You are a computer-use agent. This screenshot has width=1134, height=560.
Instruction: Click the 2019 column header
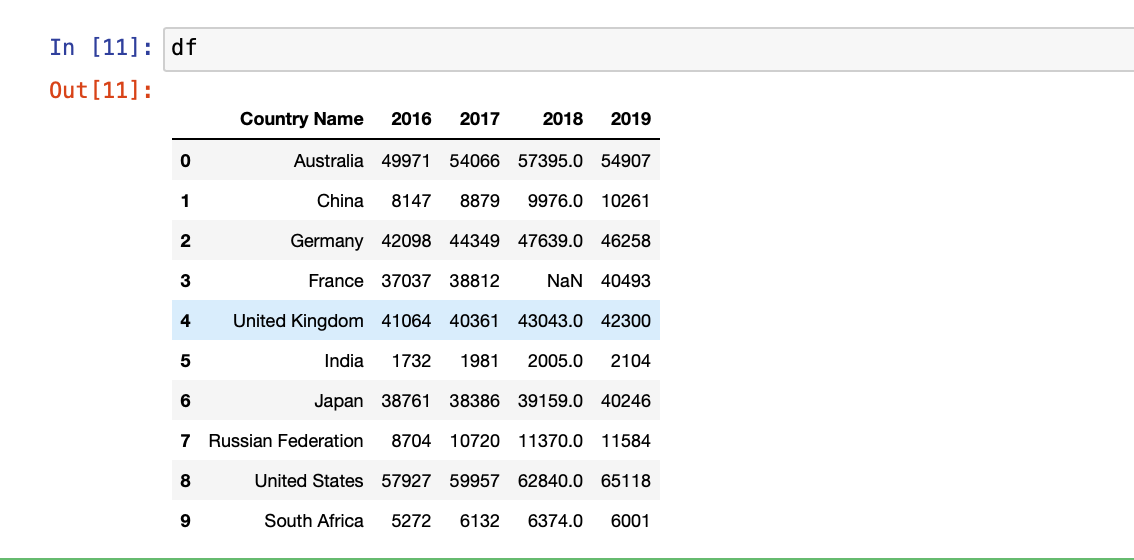(x=630, y=119)
